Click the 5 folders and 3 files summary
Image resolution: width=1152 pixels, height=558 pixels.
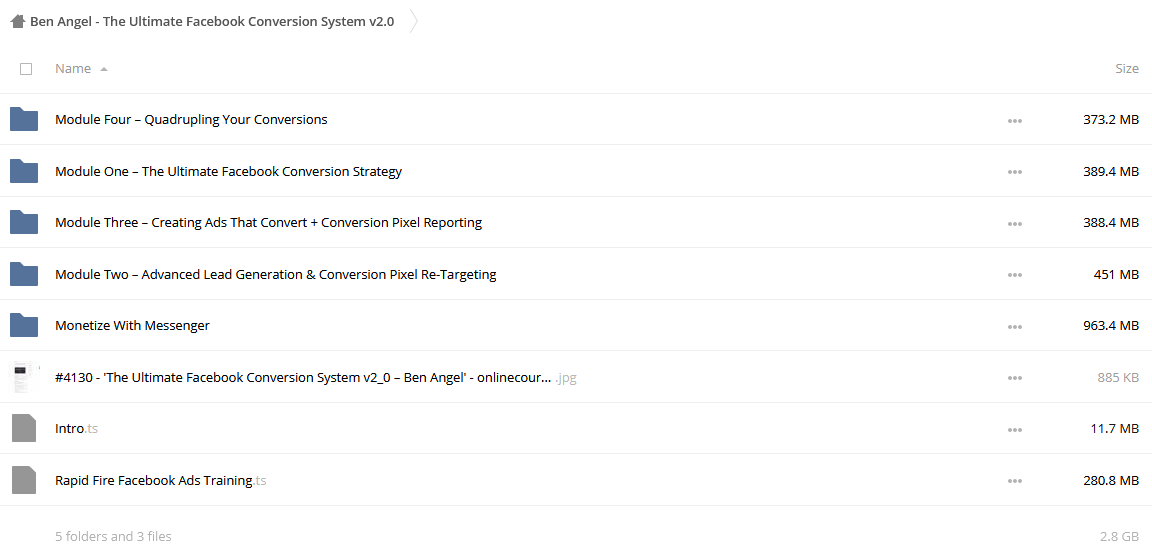point(113,537)
